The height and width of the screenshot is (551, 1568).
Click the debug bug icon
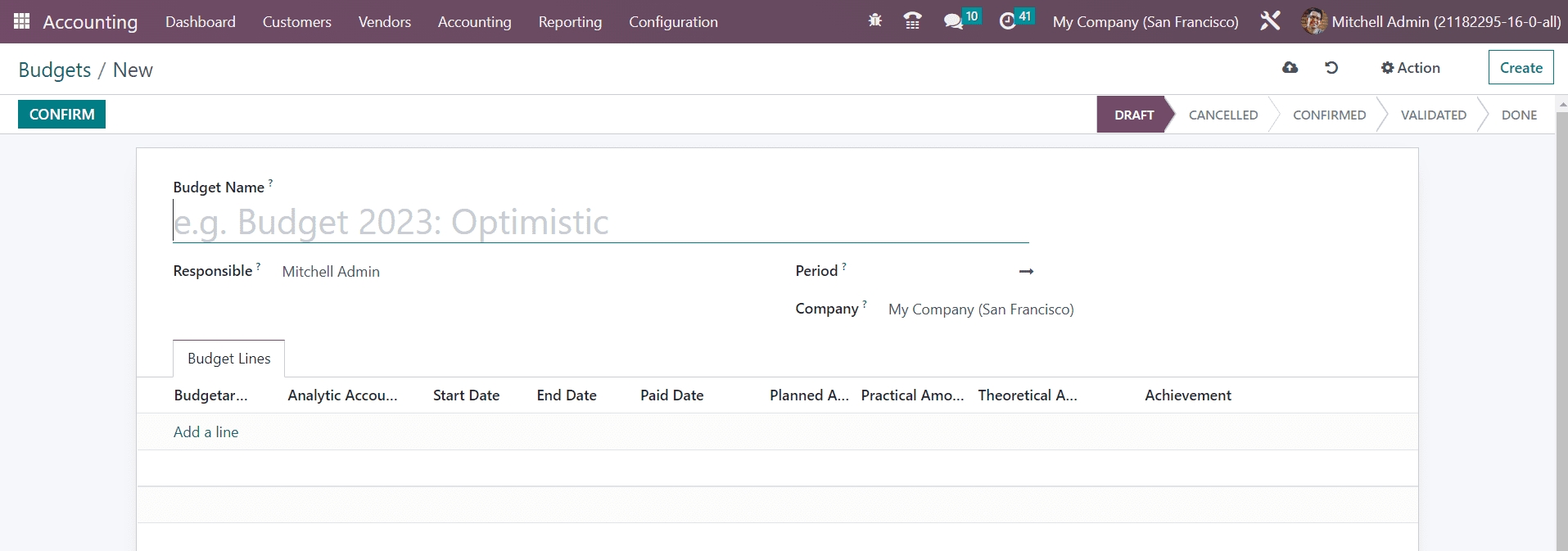[x=874, y=21]
